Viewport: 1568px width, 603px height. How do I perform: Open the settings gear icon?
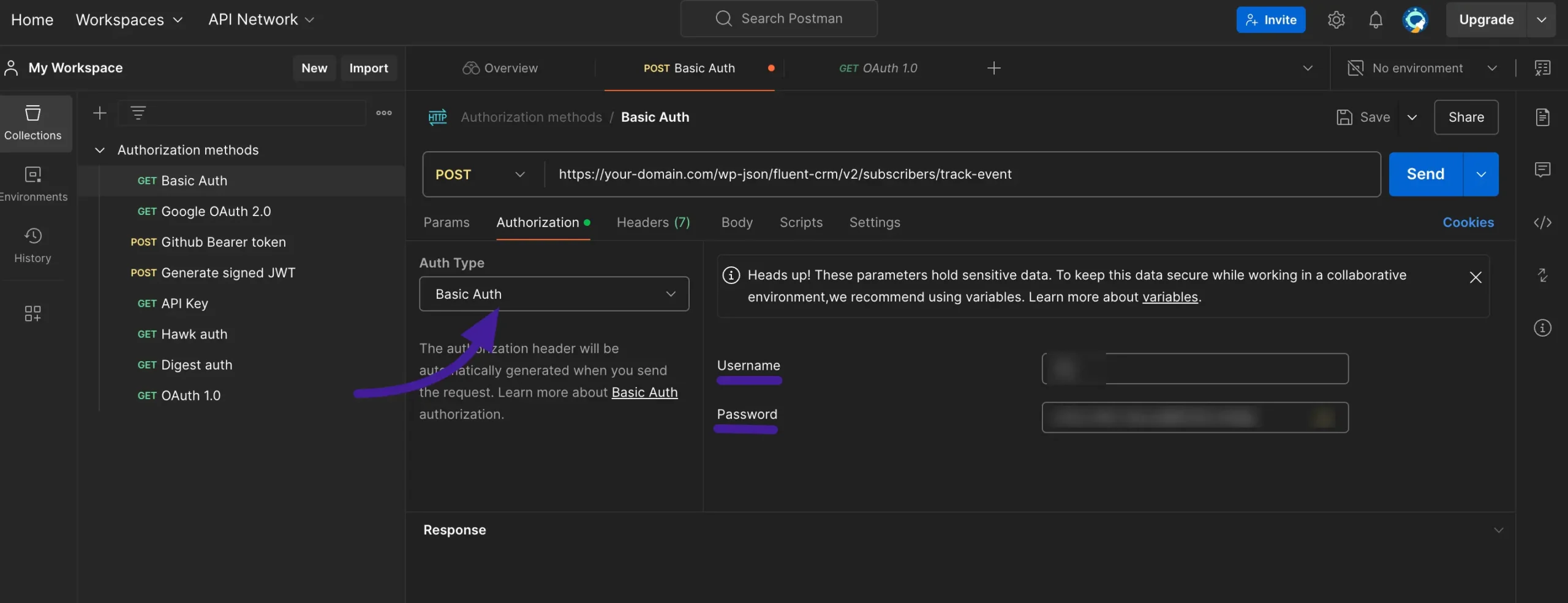[x=1336, y=20]
